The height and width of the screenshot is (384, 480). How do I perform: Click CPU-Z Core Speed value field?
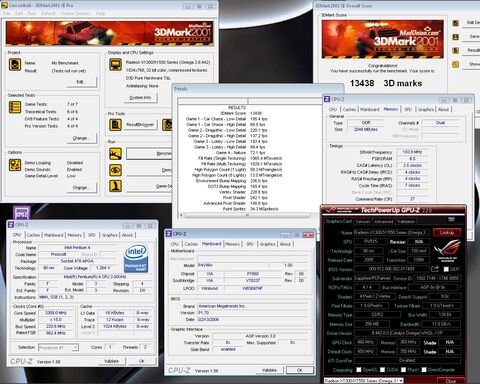(x=56, y=313)
